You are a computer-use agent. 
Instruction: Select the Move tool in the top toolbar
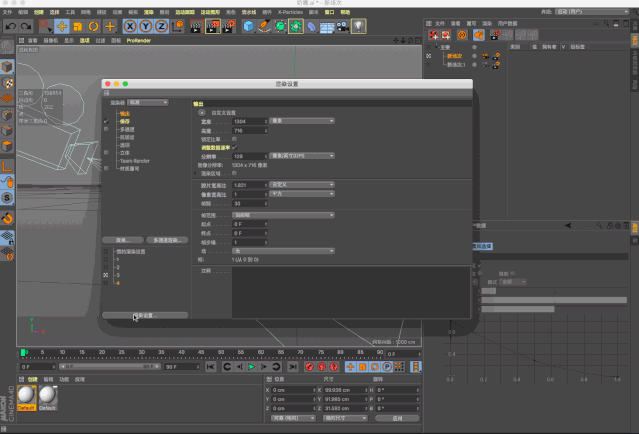pyautogui.click(x=62, y=27)
